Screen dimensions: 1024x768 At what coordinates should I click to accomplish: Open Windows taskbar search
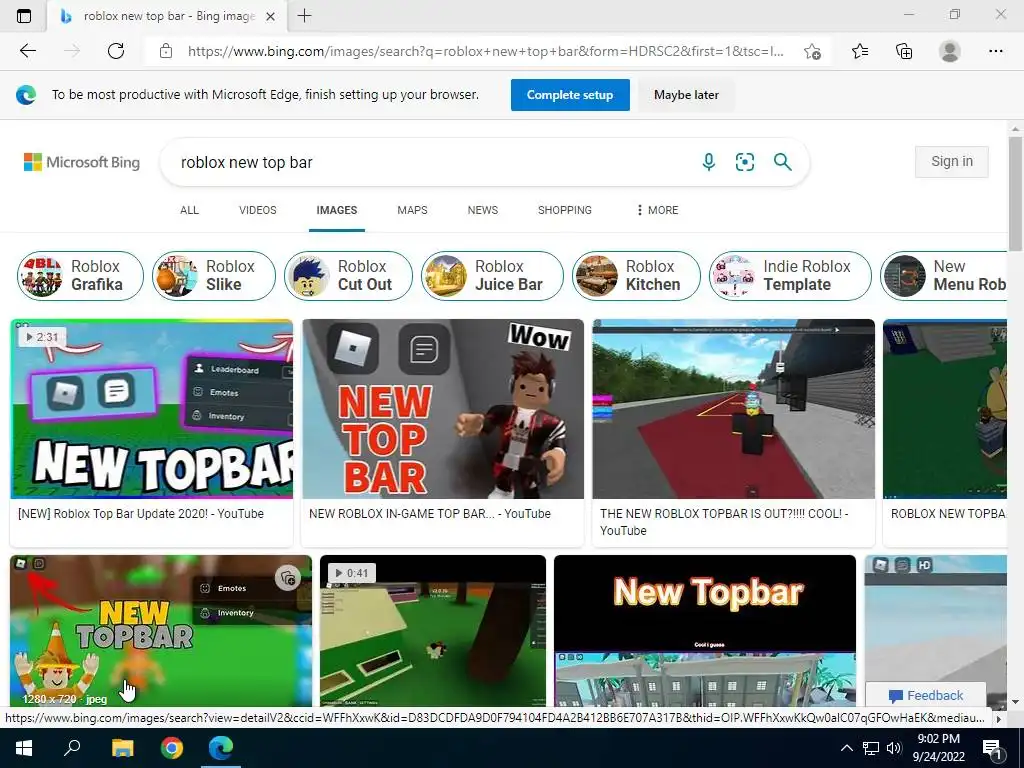click(x=72, y=747)
